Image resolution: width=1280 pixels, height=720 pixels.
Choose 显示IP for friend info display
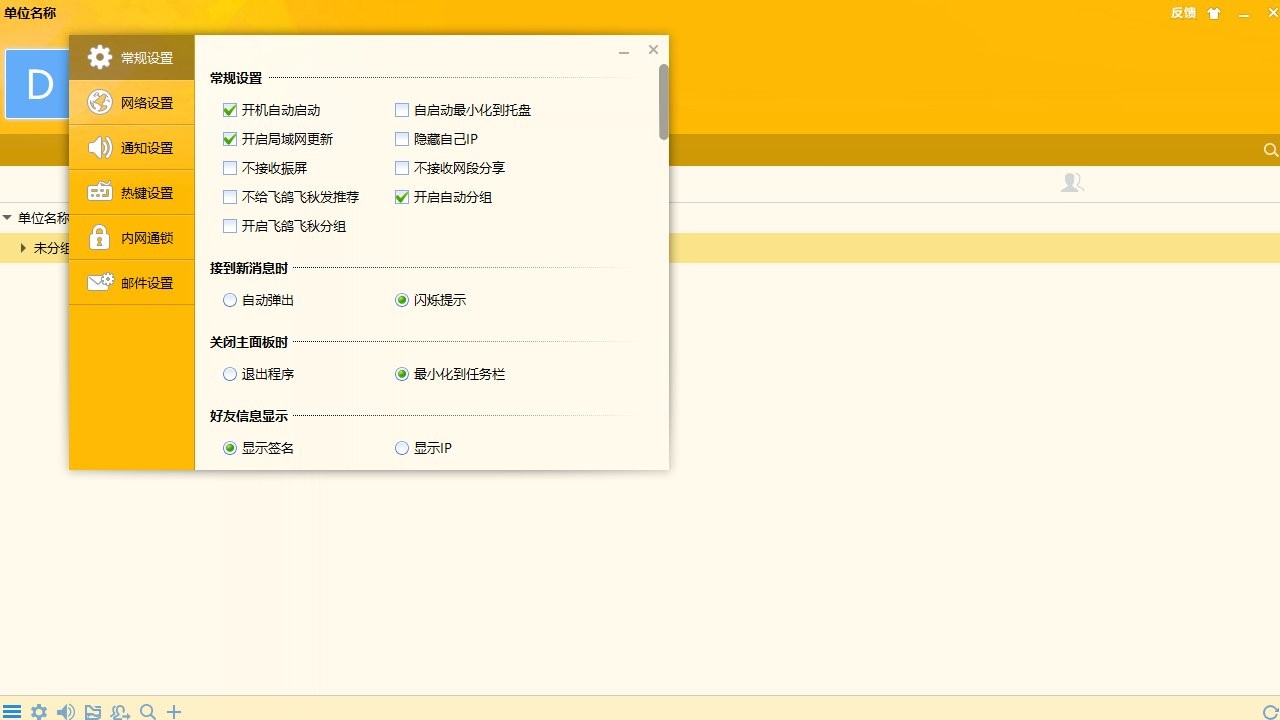tap(401, 447)
